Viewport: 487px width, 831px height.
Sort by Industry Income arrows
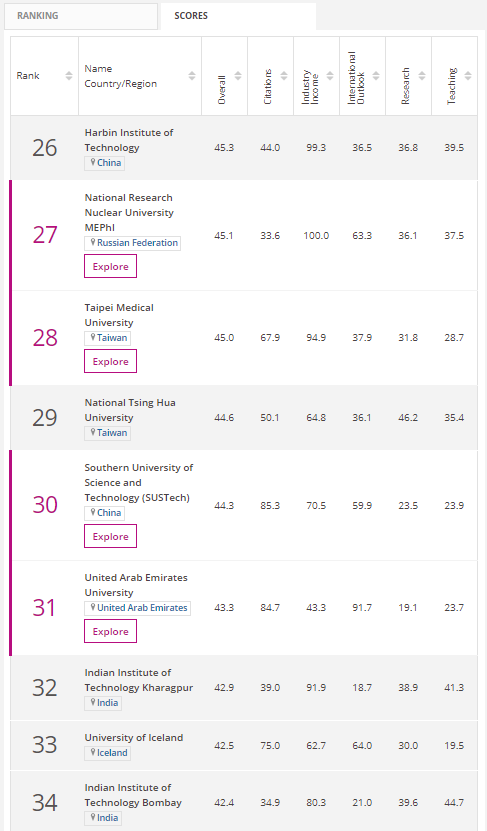coord(330,76)
